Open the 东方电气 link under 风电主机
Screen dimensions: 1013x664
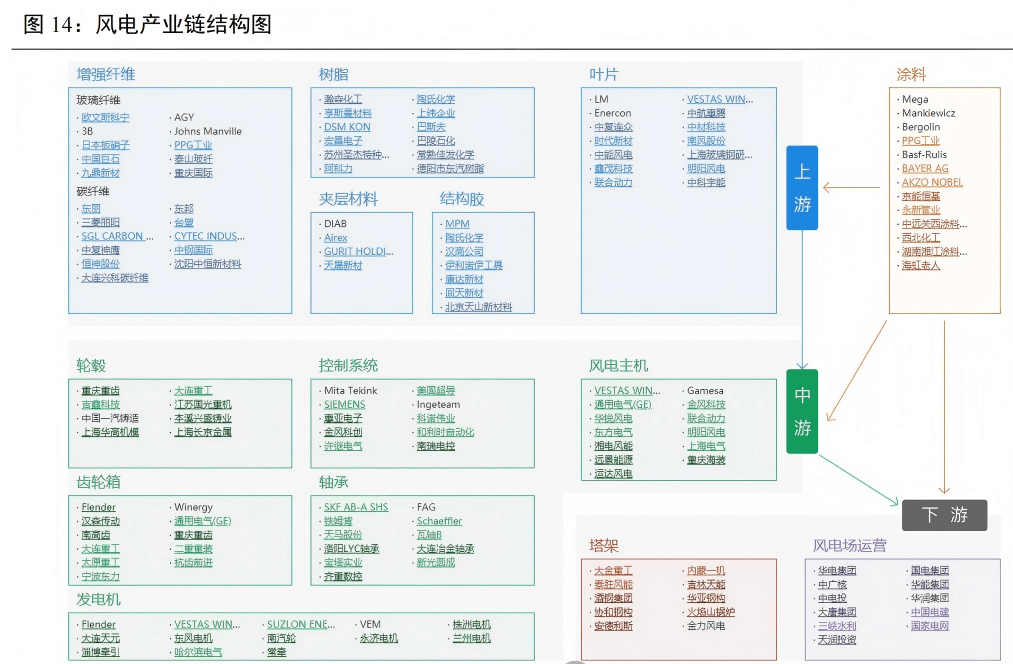(613, 432)
